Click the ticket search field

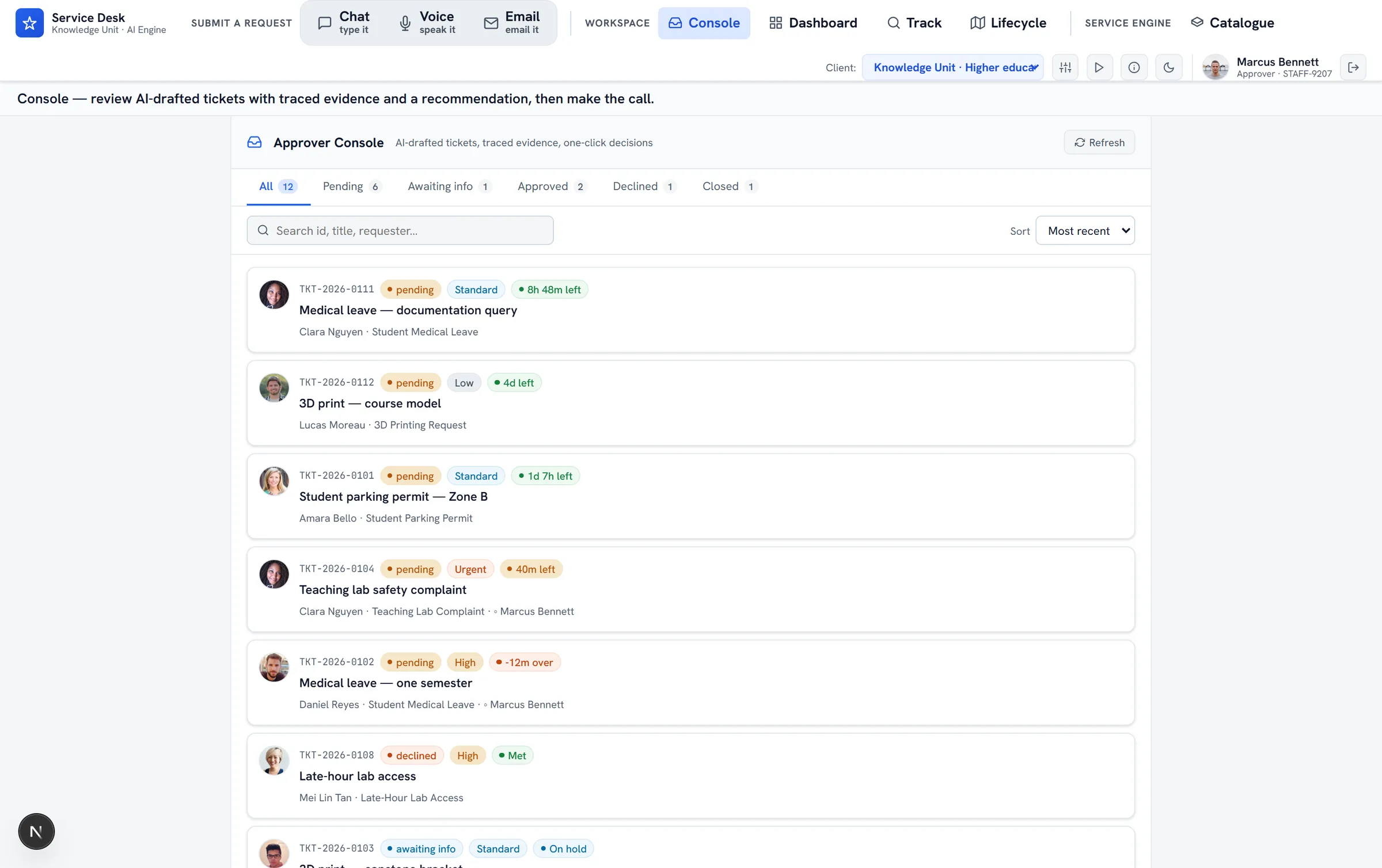(x=400, y=230)
